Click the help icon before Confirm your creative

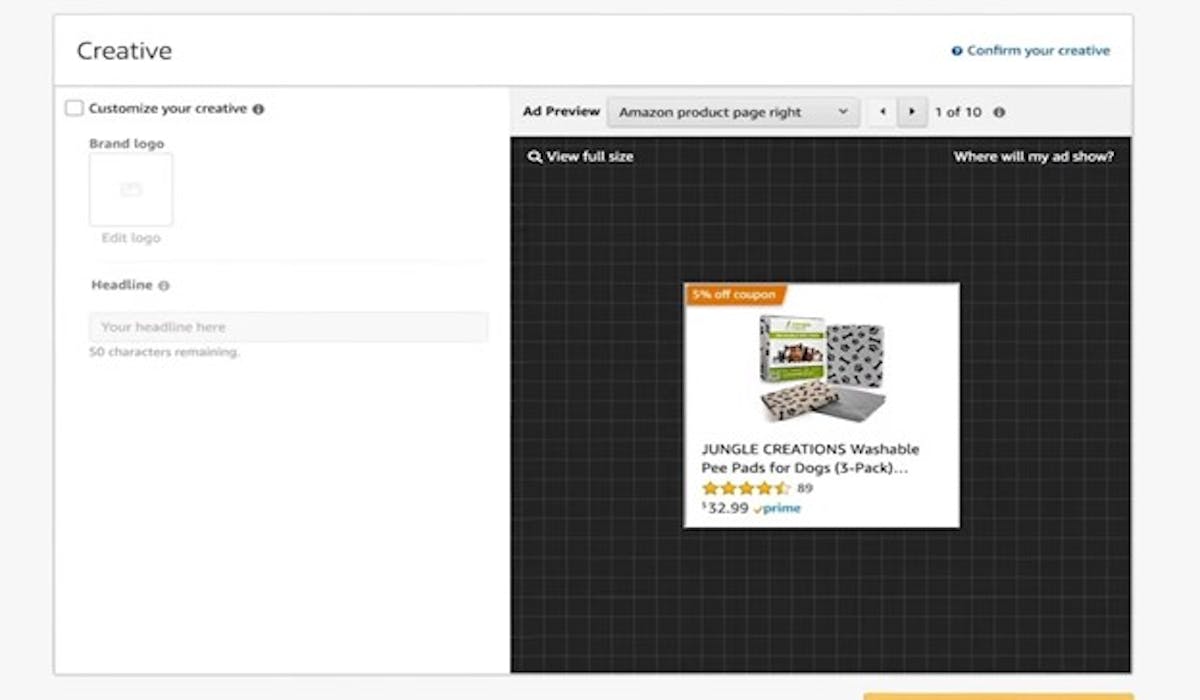coord(957,51)
